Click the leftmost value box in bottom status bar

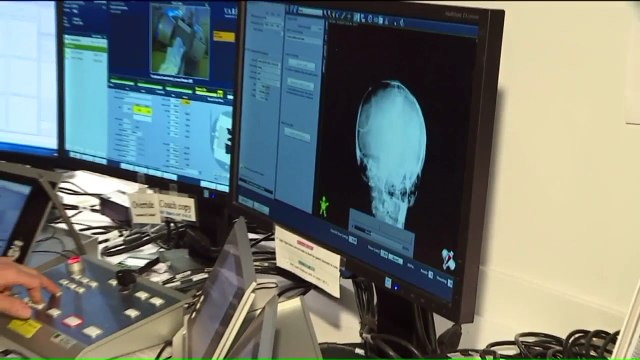point(353,240)
